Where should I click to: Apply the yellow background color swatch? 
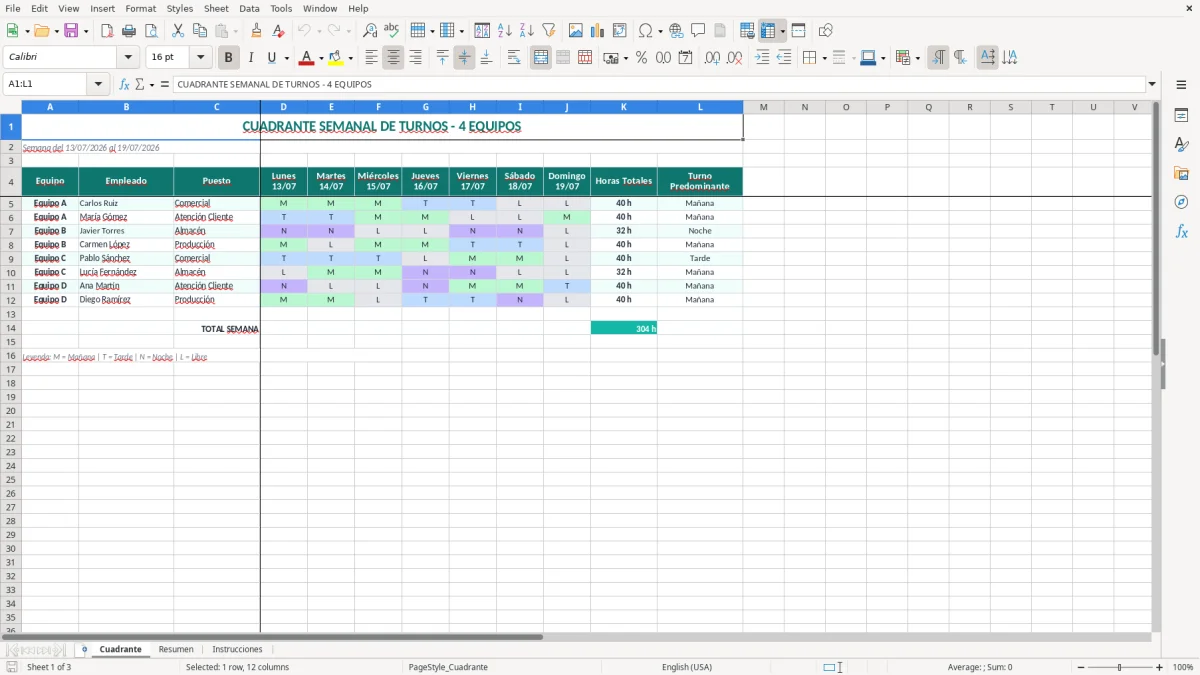pyautogui.click(x=336, y=58)
